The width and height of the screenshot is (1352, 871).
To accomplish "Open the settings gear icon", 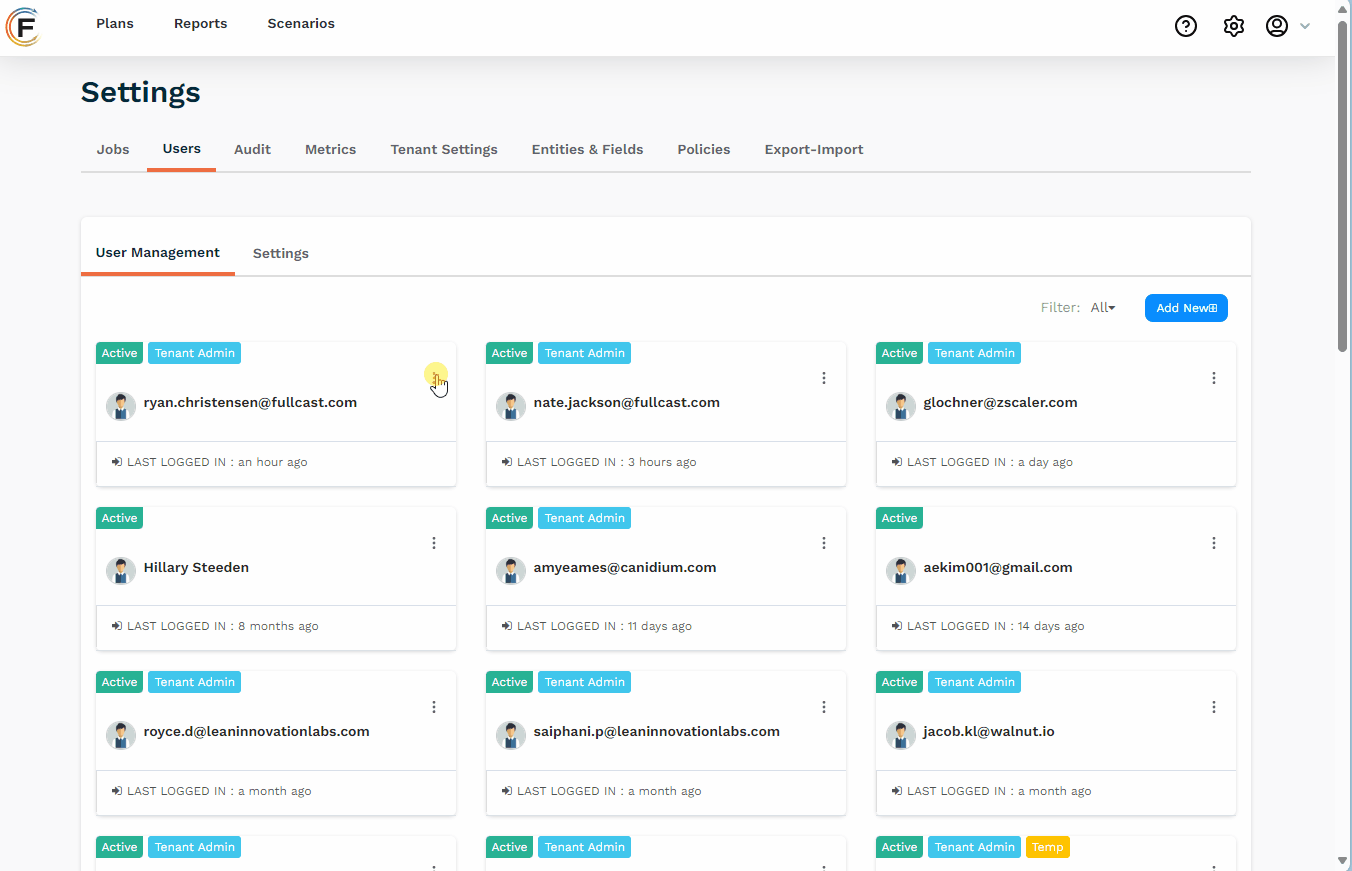I will click(1234, 26).
